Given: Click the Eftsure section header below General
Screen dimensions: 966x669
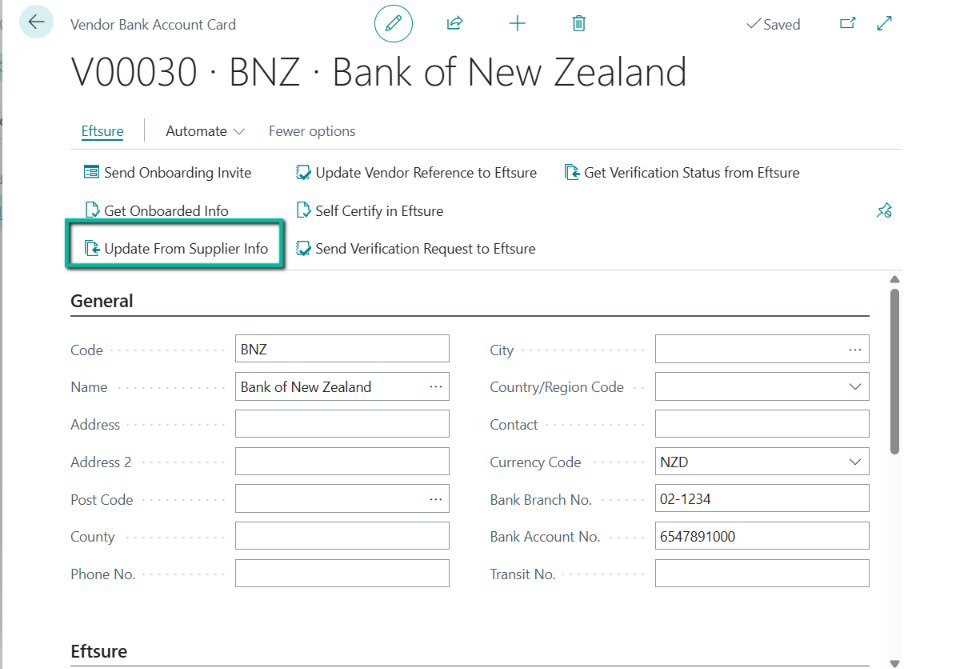Looking at the screenshot, I should pyautogui.click(x=99, y=651).
